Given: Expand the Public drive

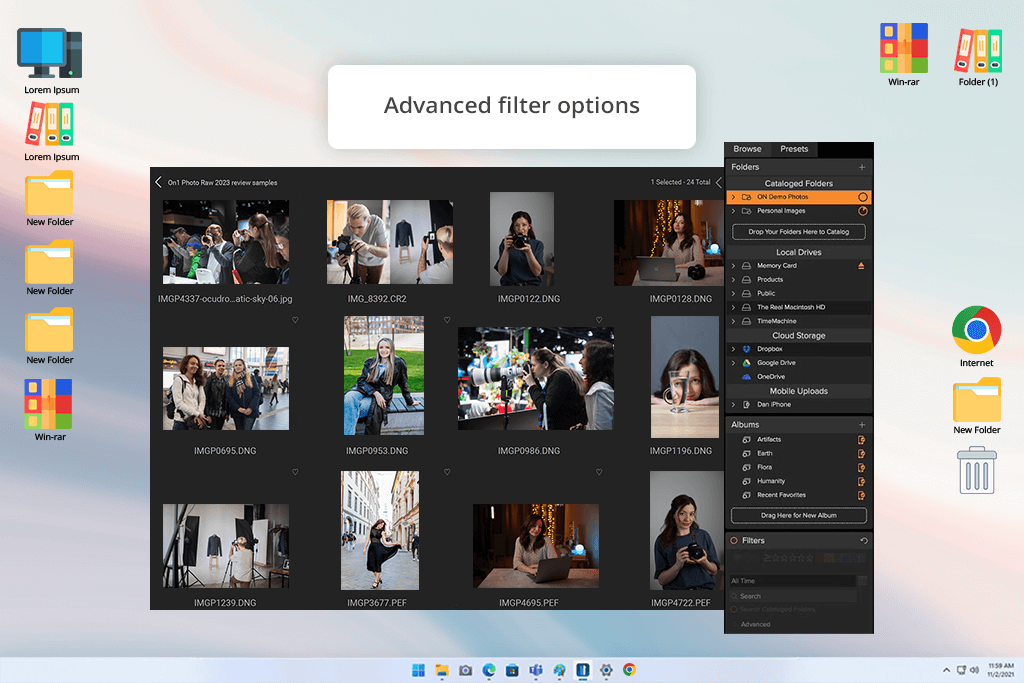Looking at the screenshot, I should (x=733, y=293).
